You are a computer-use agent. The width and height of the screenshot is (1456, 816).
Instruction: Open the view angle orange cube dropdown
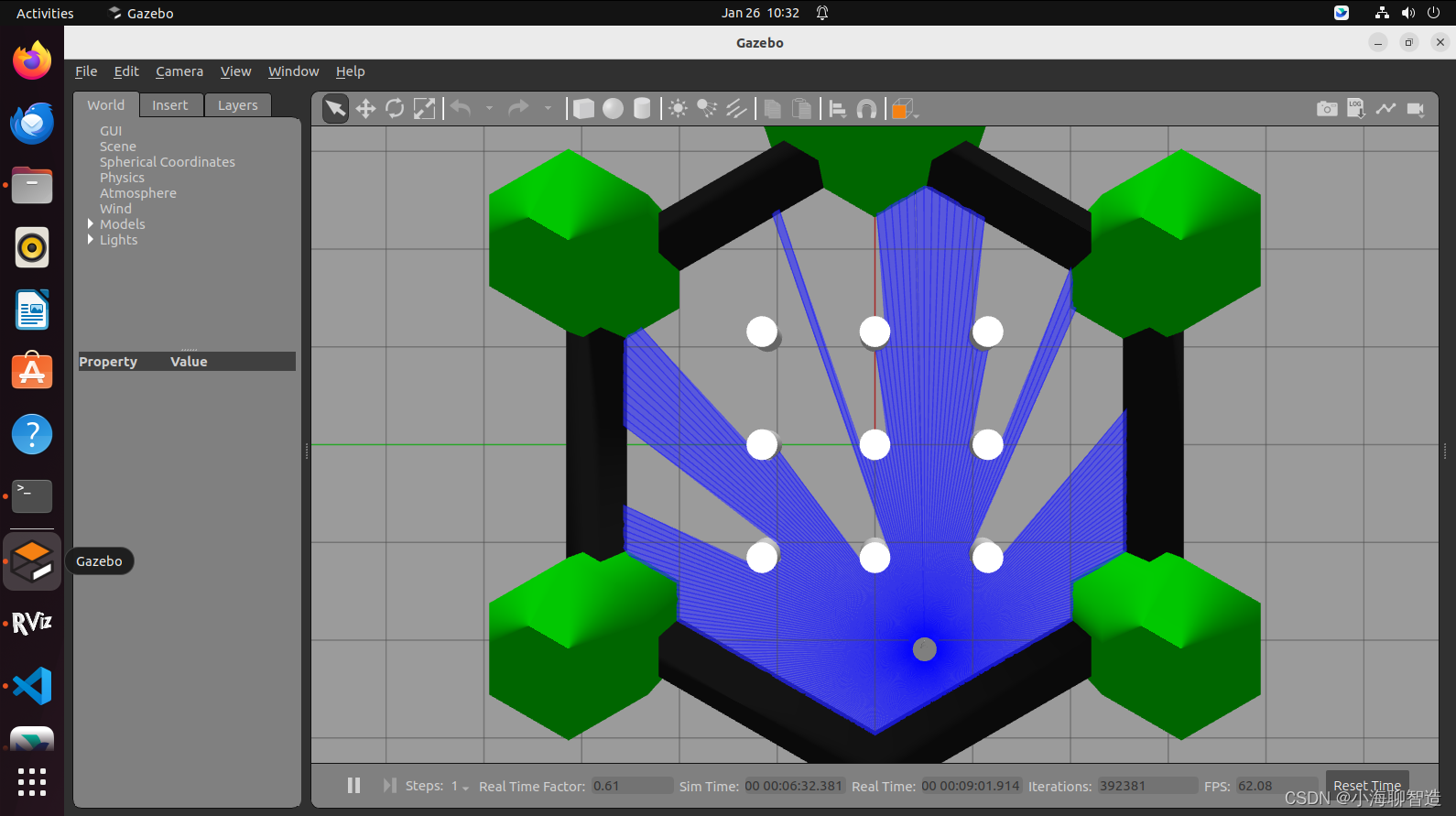(905, 109)
